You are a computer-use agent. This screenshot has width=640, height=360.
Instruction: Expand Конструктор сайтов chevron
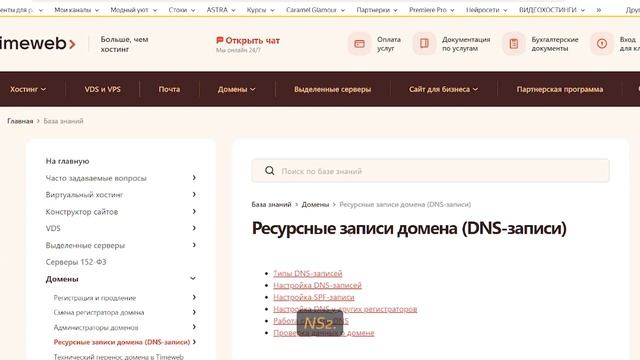(194, 211)
